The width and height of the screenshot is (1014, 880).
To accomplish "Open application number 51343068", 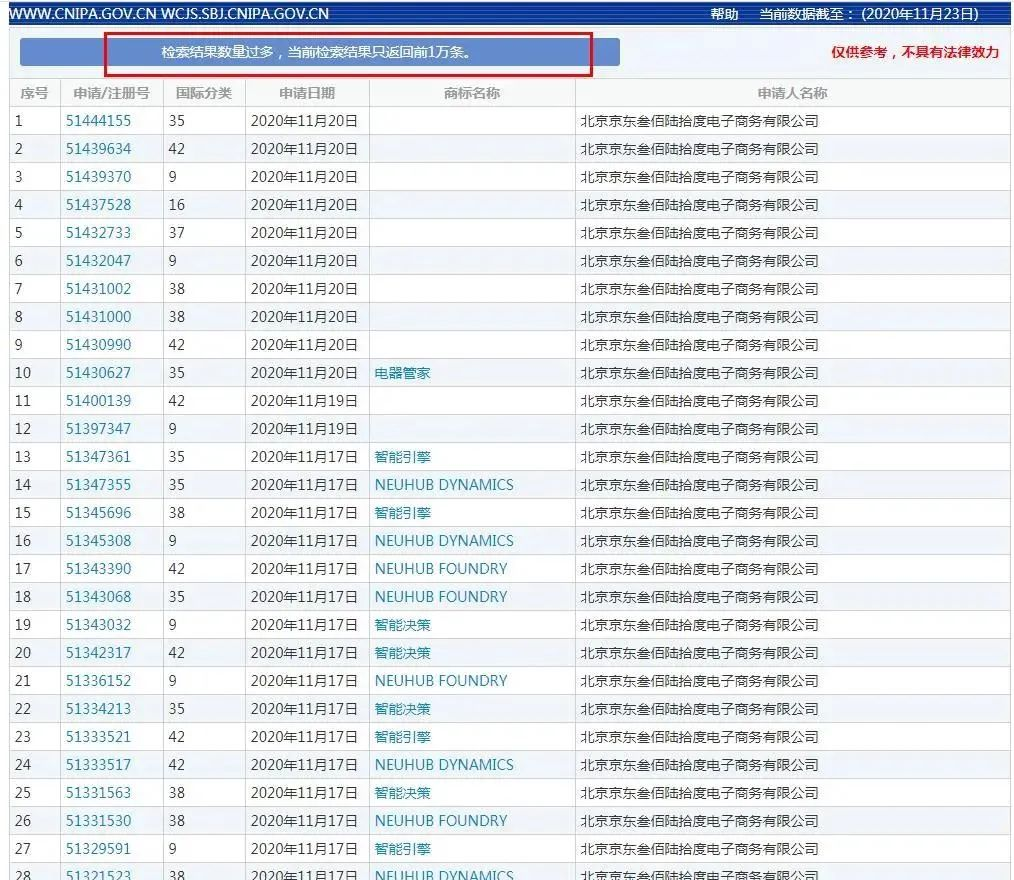I will point(98,597).
